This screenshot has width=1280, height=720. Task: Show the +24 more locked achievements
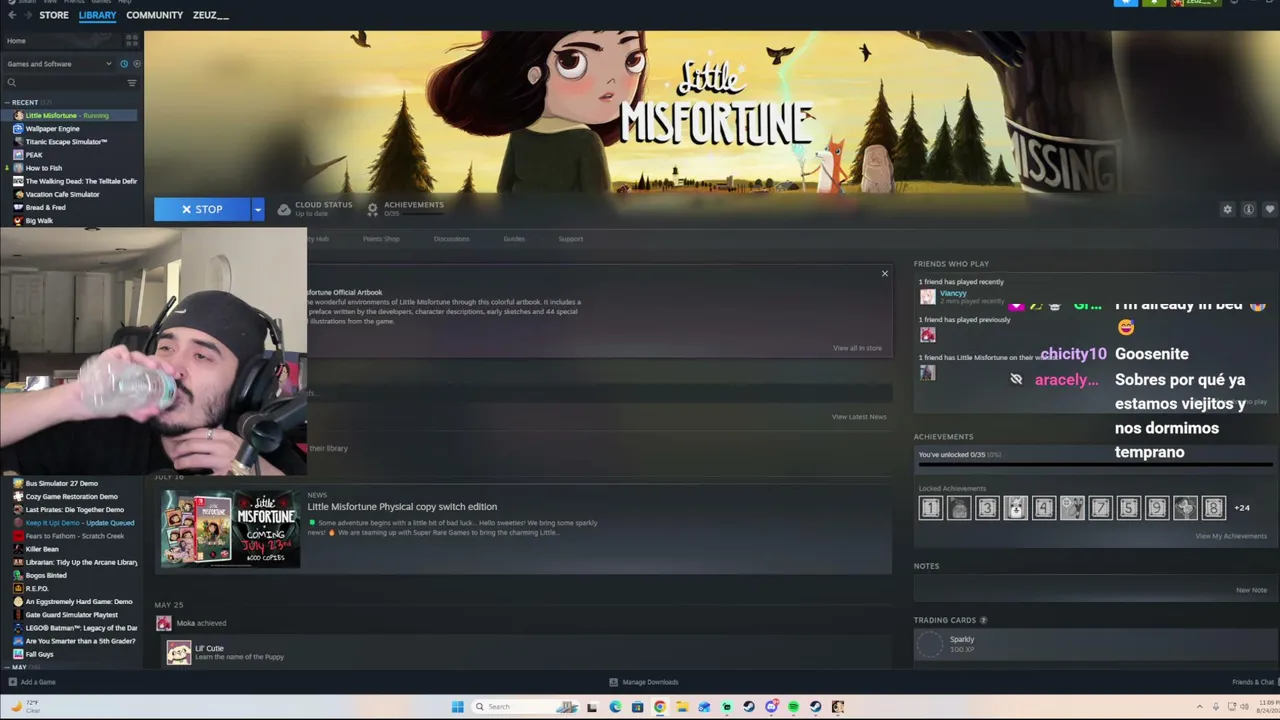1242,508
